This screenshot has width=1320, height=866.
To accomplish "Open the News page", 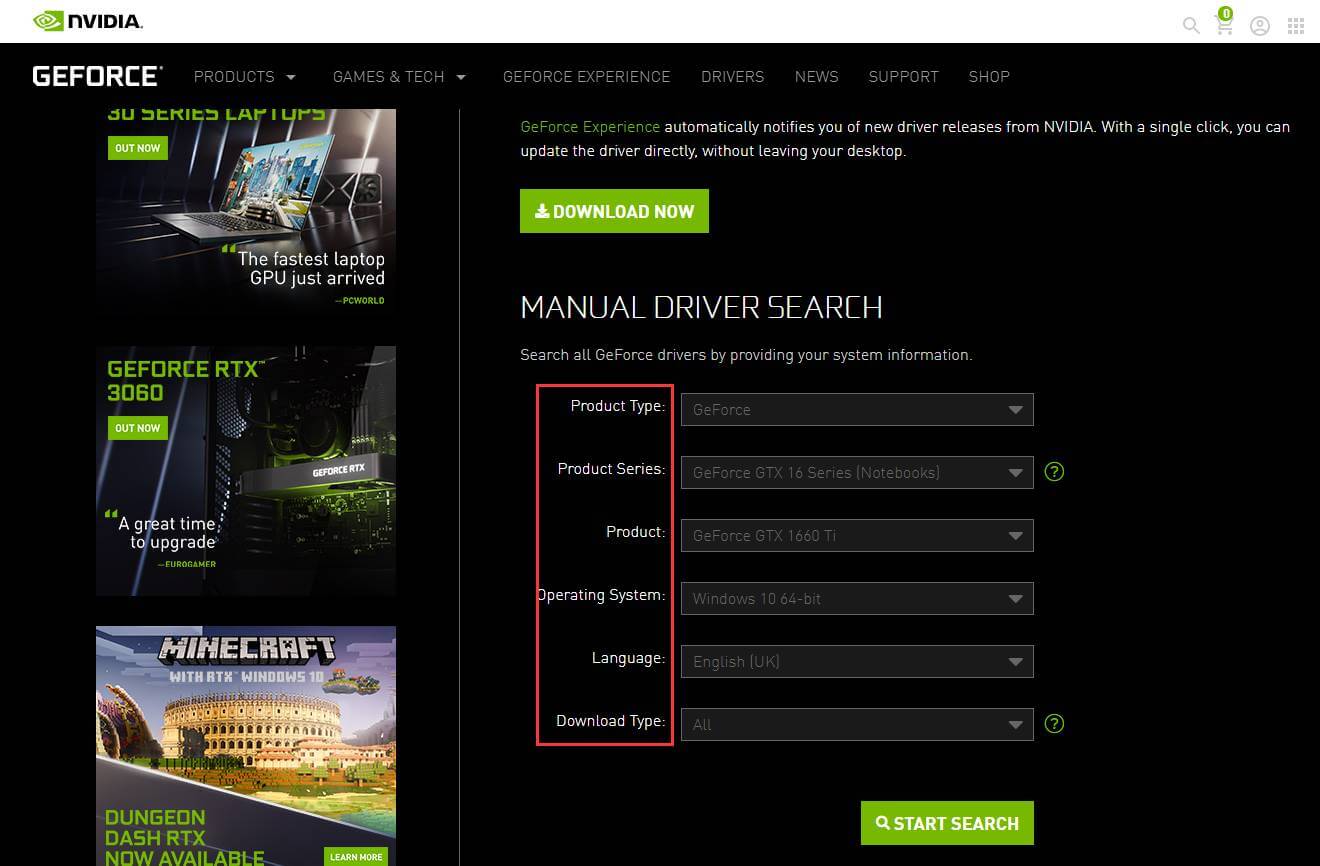I will tap(816, 77).
